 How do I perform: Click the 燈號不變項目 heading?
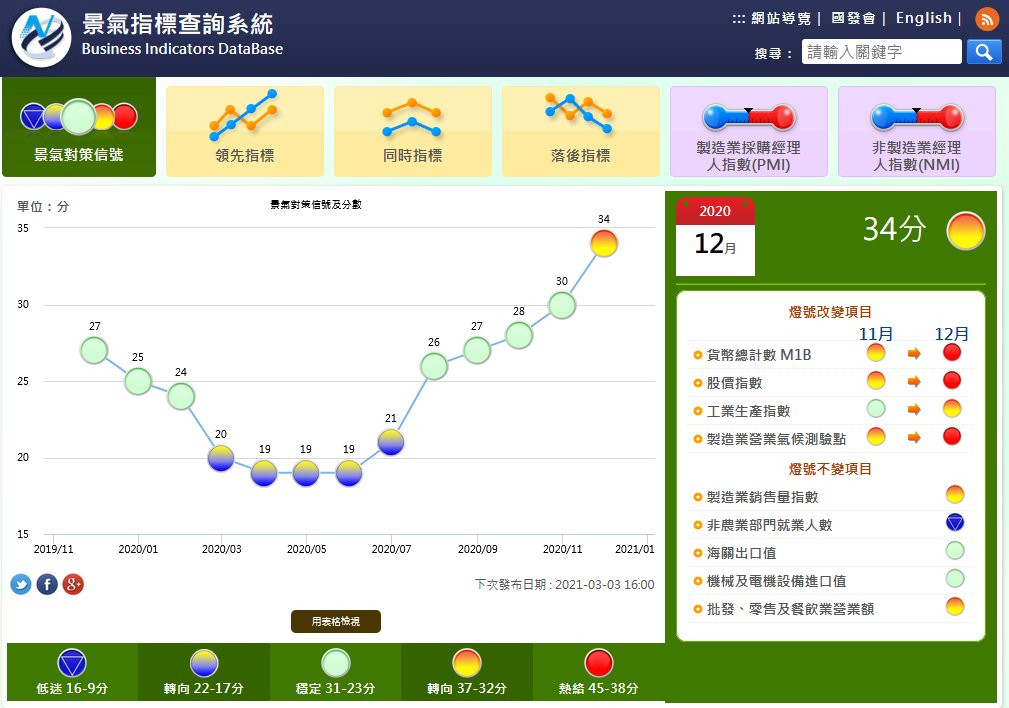click(x=830, y=469)
